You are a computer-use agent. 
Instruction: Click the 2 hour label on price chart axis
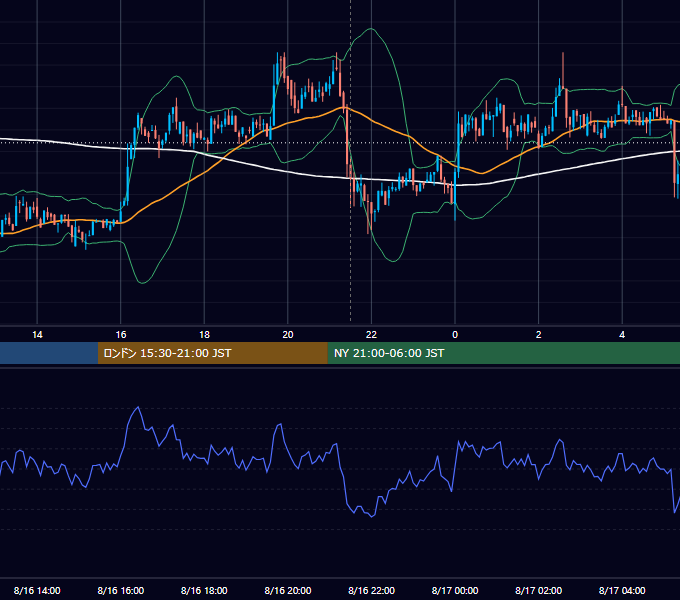[x=539, y=335]
